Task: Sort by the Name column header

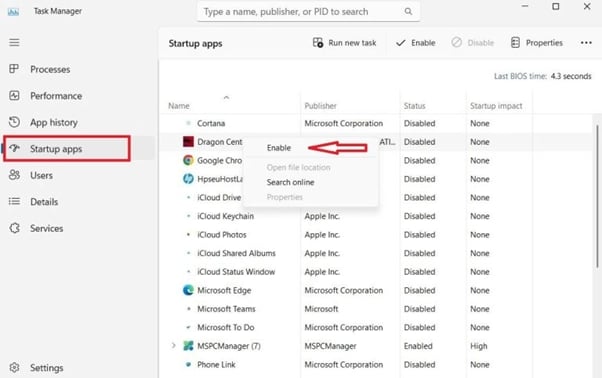Action: (179, 106)
